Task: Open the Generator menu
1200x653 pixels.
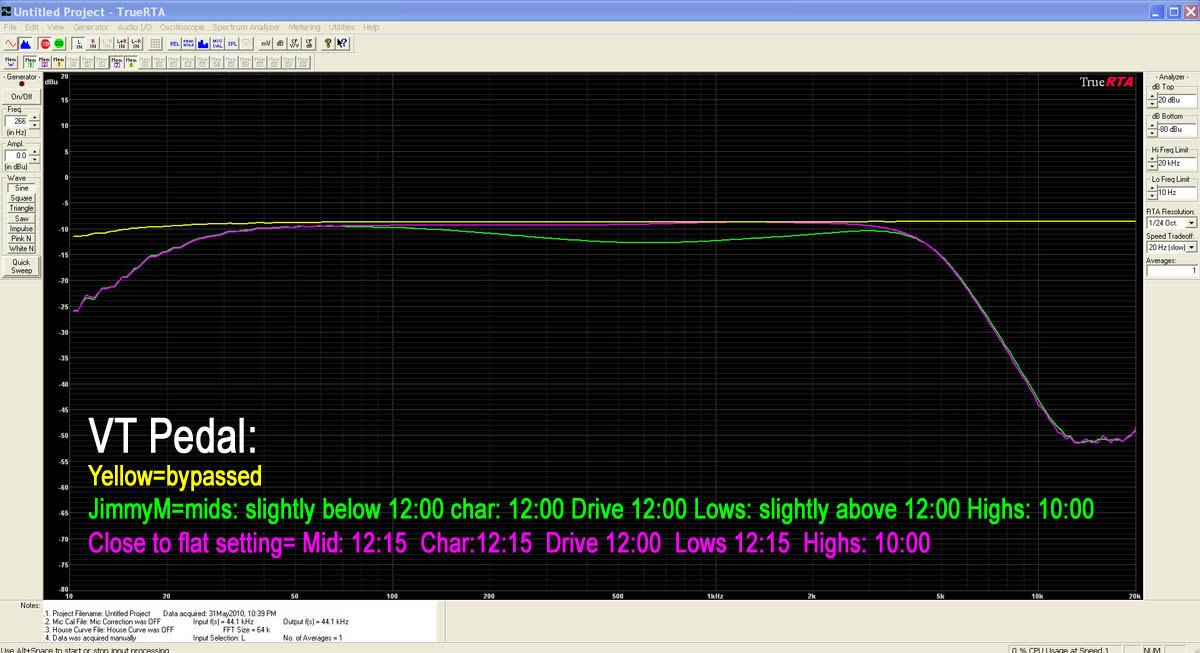Action: tap(91, 26)
